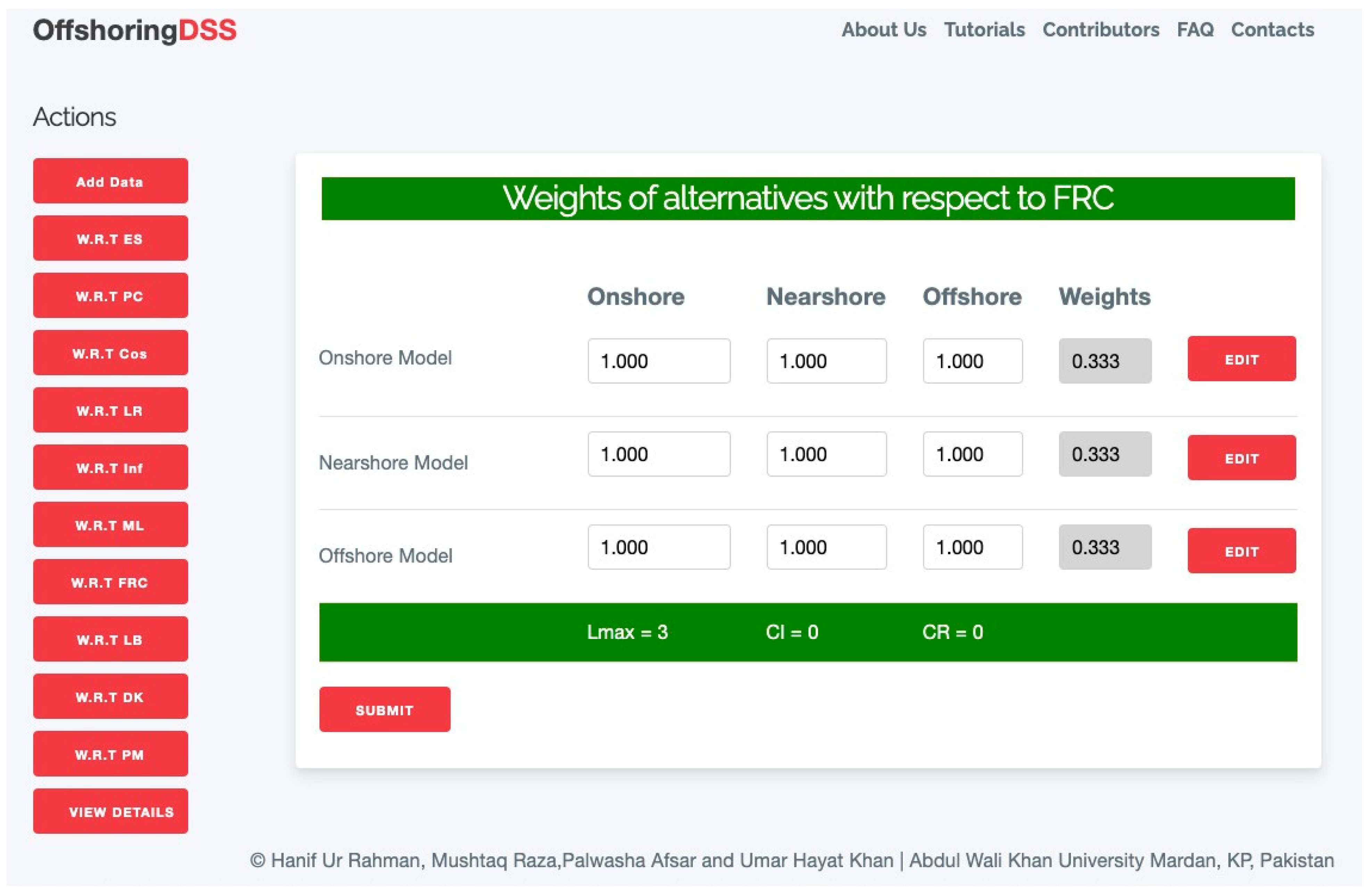Open the W.R.T ES action
The height and width of the screenshot is (896, 1372).
point(110,238)
